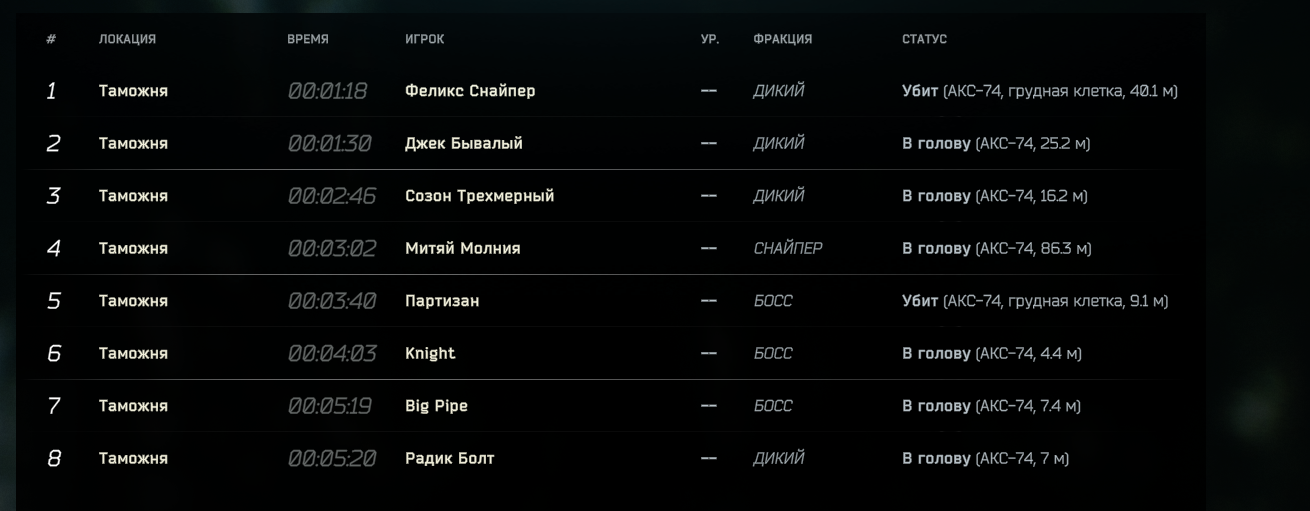Click the ФРАКЦИЯ column header
Screen dimensions: 1310x511
tap(782, 39)
